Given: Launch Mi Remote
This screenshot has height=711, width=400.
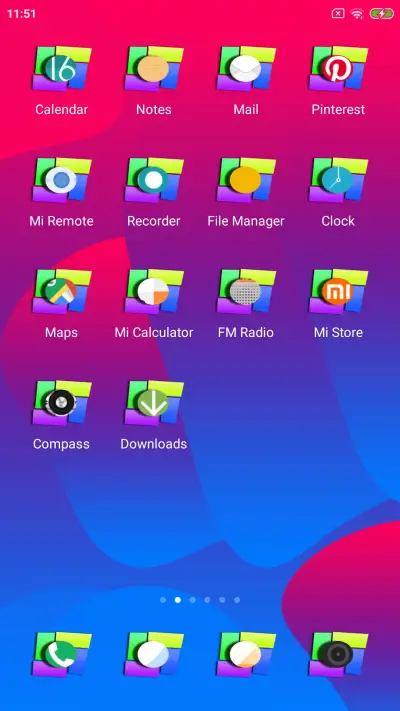Looking at the screenshot, I should click(62, 180).
